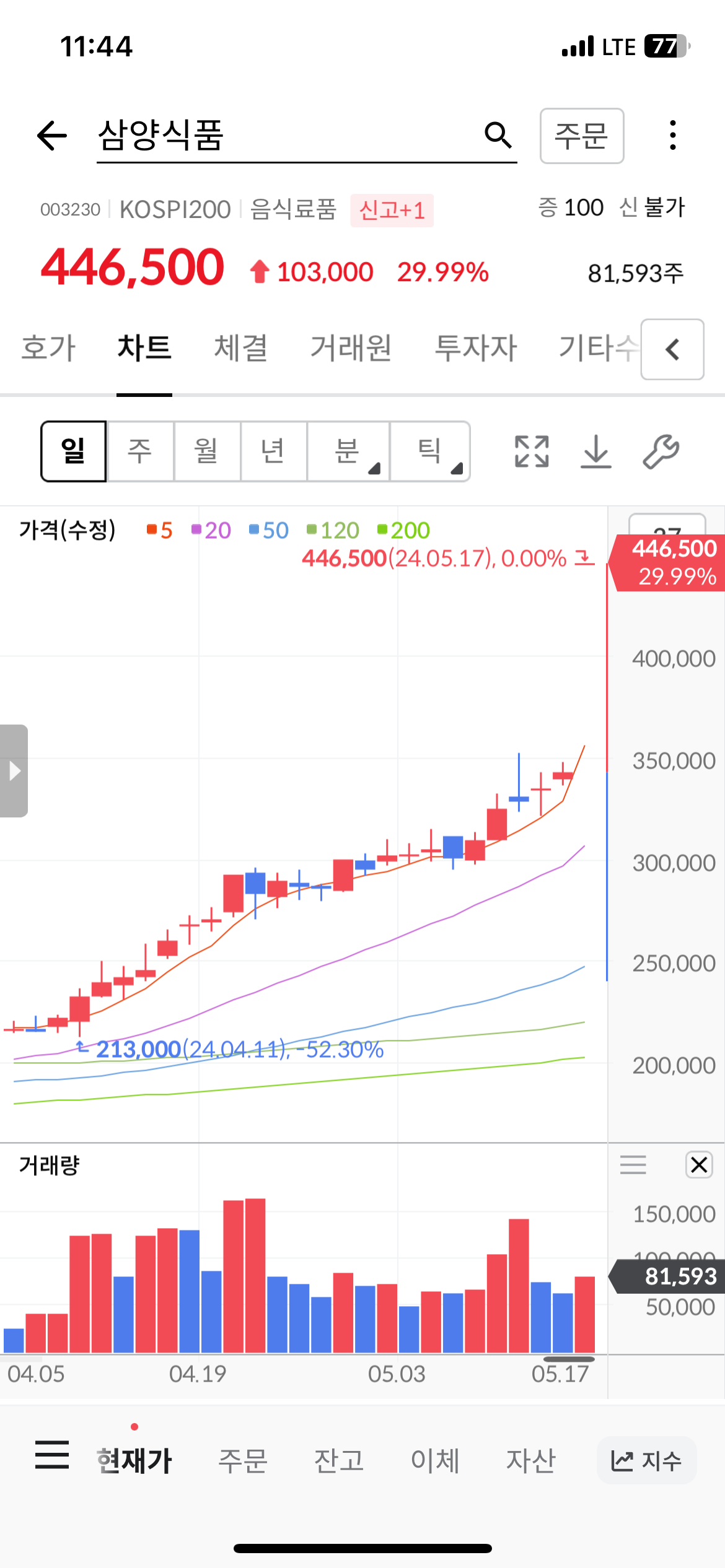Open the tick (틱) interval dropdown

coord(430,451)
